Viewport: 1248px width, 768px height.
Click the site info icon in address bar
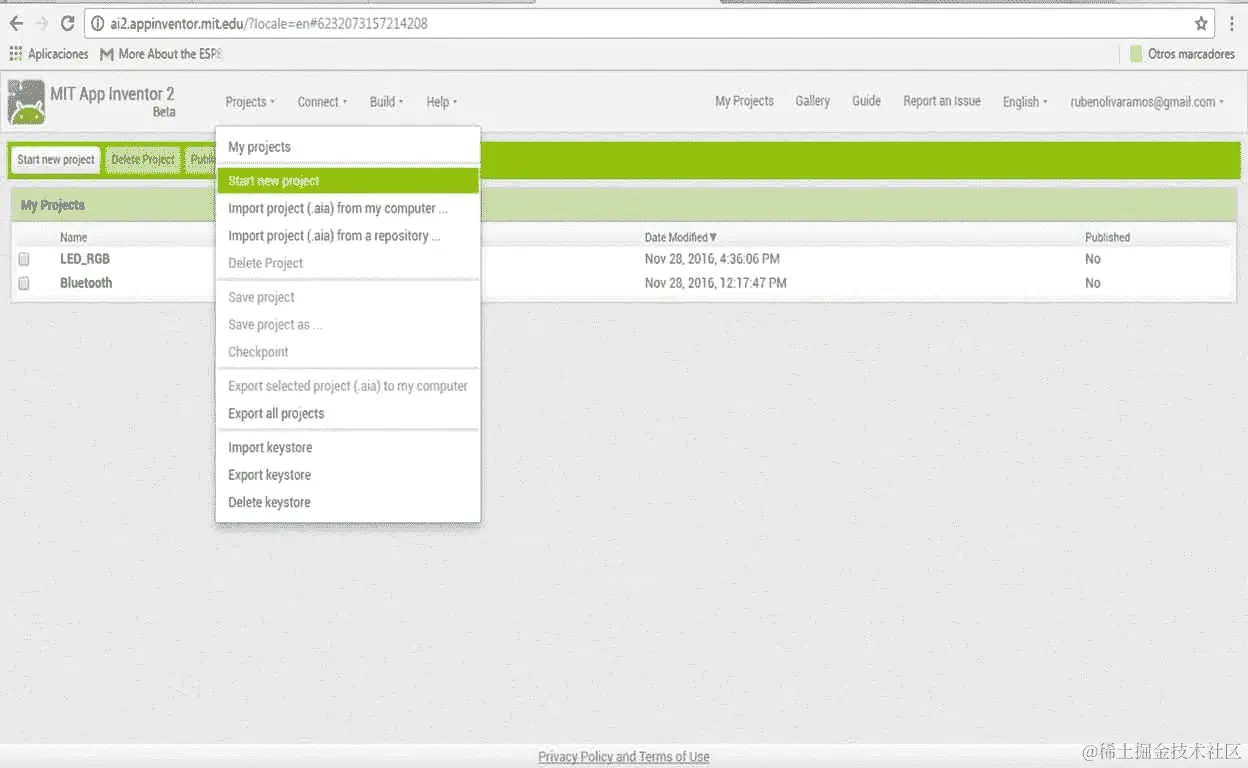click(x=96, y=23)
